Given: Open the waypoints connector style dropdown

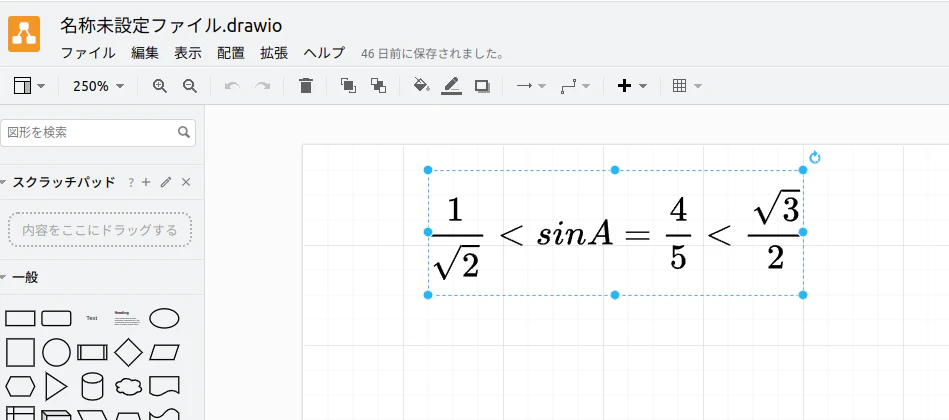Looking at the screenshot, I should [x=575, y=86].
